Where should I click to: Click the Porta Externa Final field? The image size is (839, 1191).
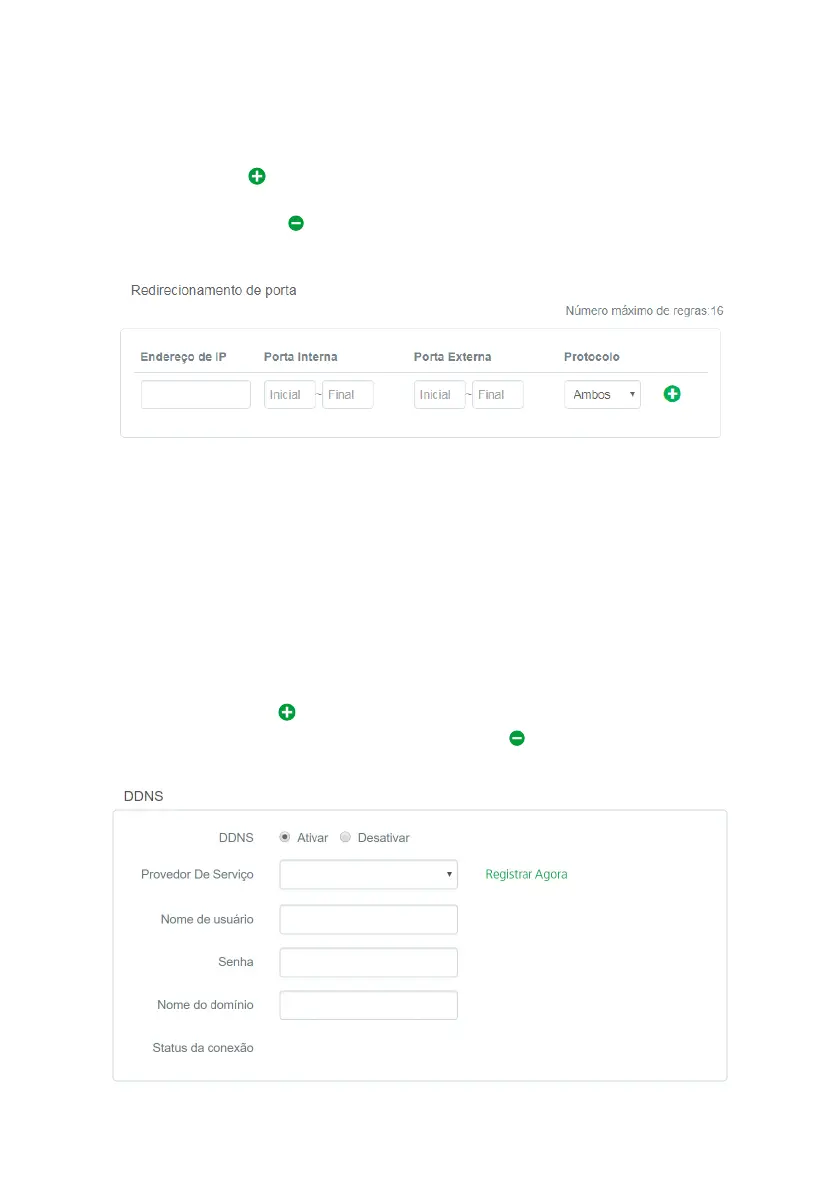coord(498,394)
